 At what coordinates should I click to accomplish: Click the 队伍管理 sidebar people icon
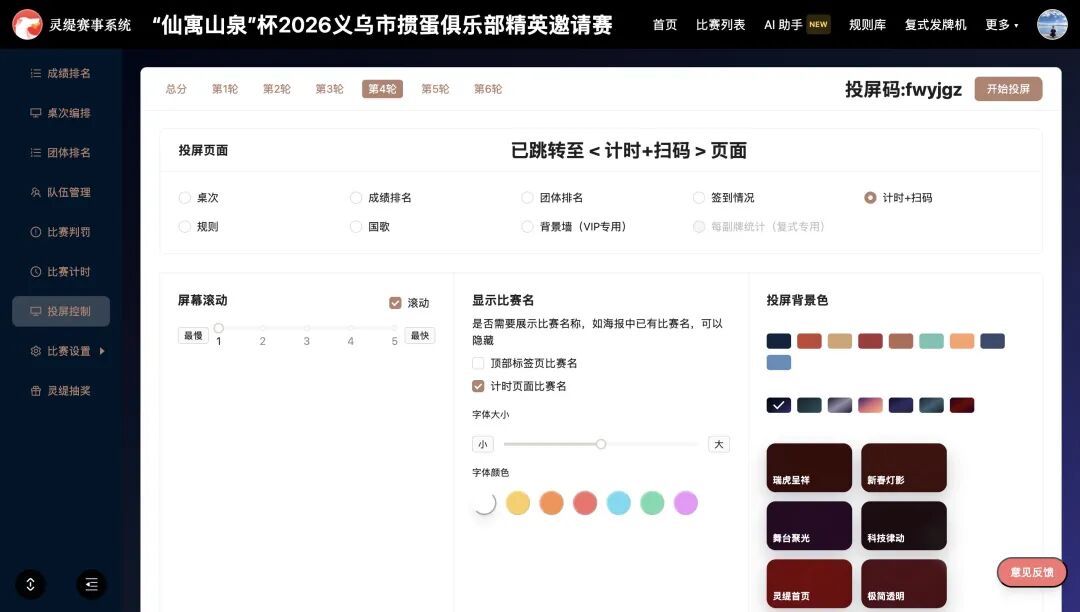click(35, 192)
